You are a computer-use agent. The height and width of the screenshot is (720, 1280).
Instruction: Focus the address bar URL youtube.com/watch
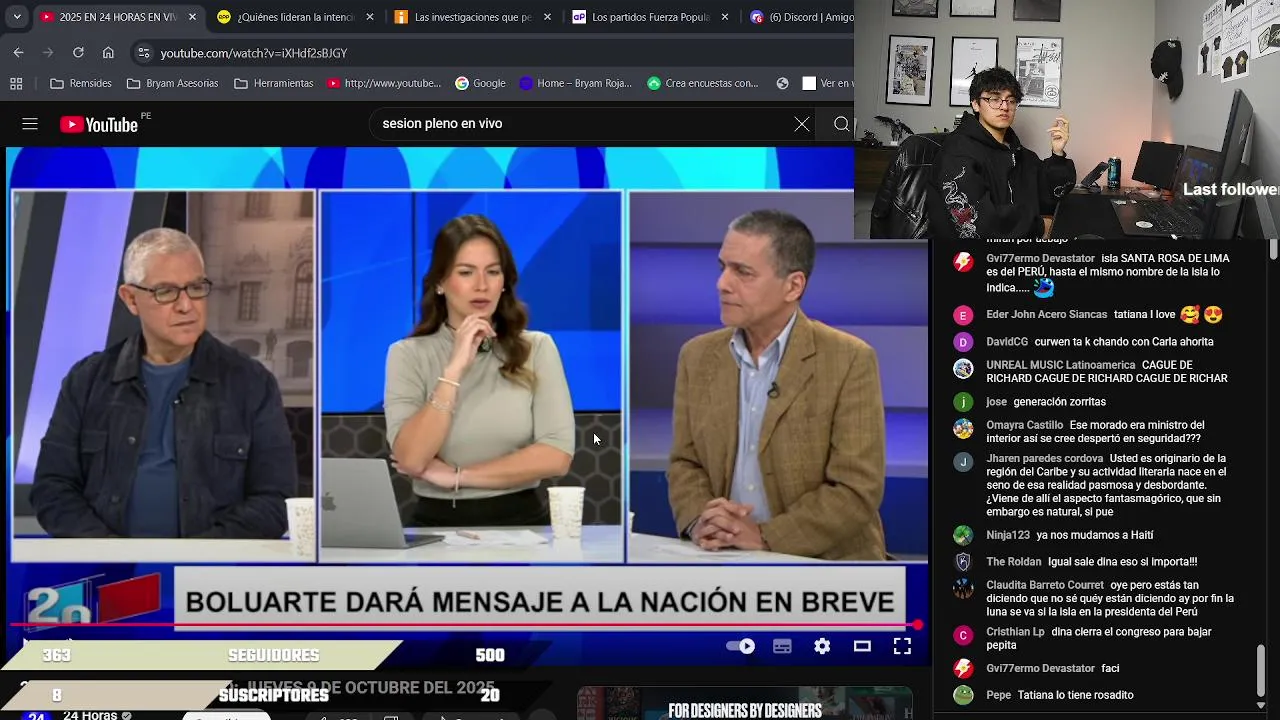(254, 53)
